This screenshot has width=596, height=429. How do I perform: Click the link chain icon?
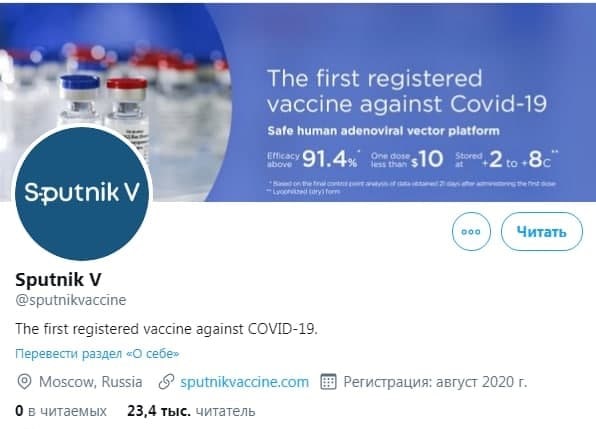pyautogui.click(x=166, y=382)
